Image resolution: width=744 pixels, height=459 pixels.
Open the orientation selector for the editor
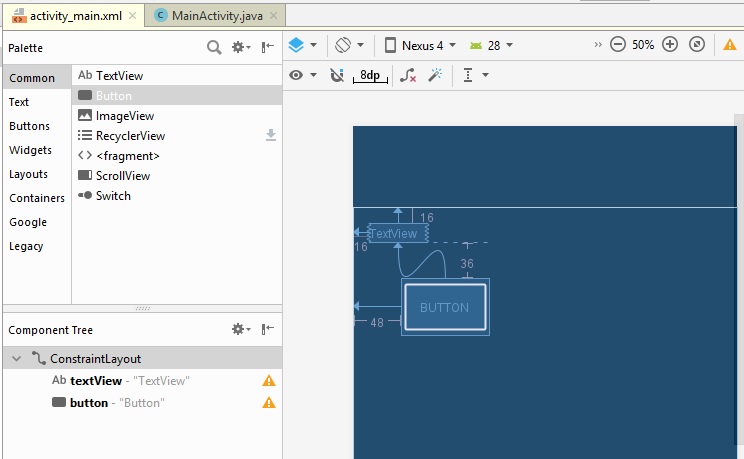coord(349,45)
